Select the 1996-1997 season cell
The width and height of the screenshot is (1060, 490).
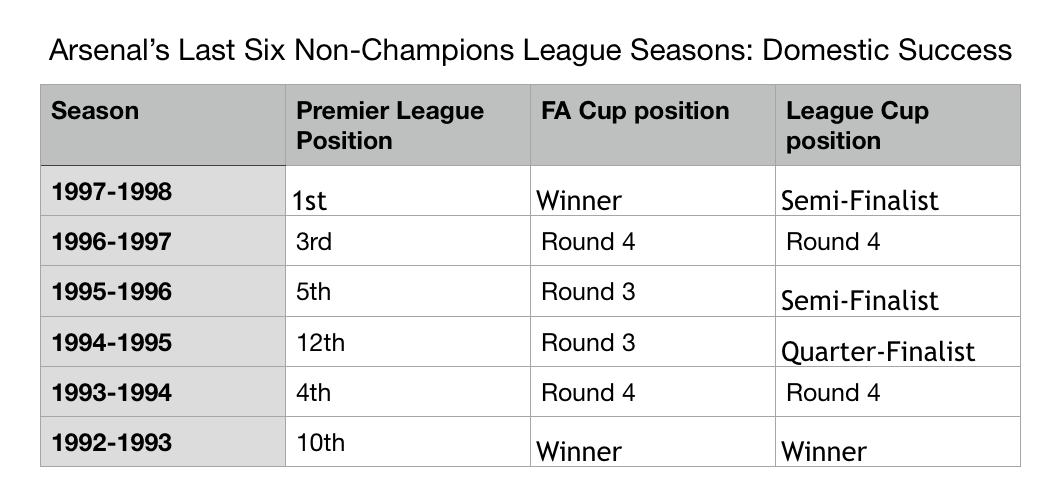(x=163, y=241)
